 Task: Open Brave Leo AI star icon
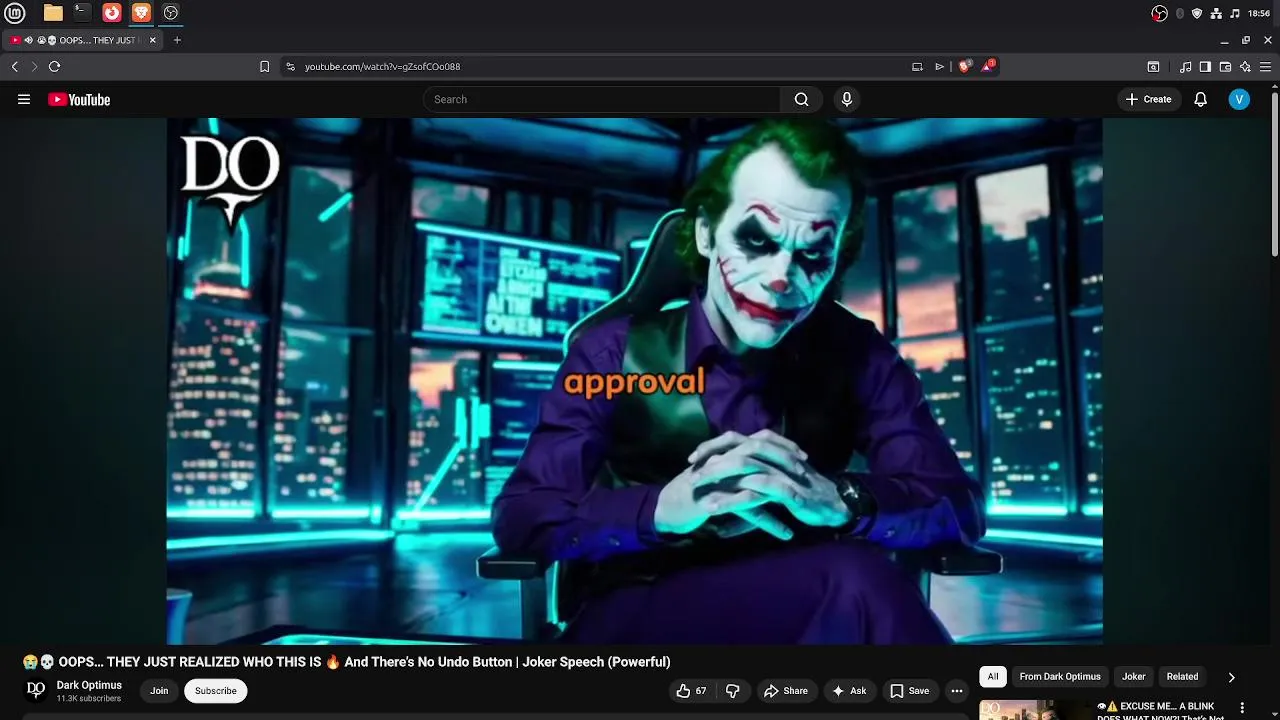pyautogui.click(x=1245, y=67)
